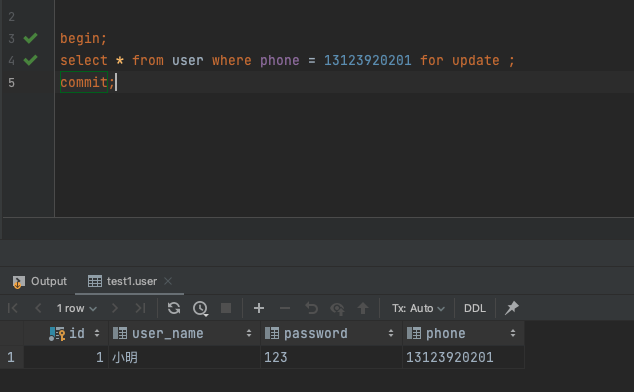Screen dimensions: 634x392
Task: Click the stop query square button
Action: pos(226,308)
